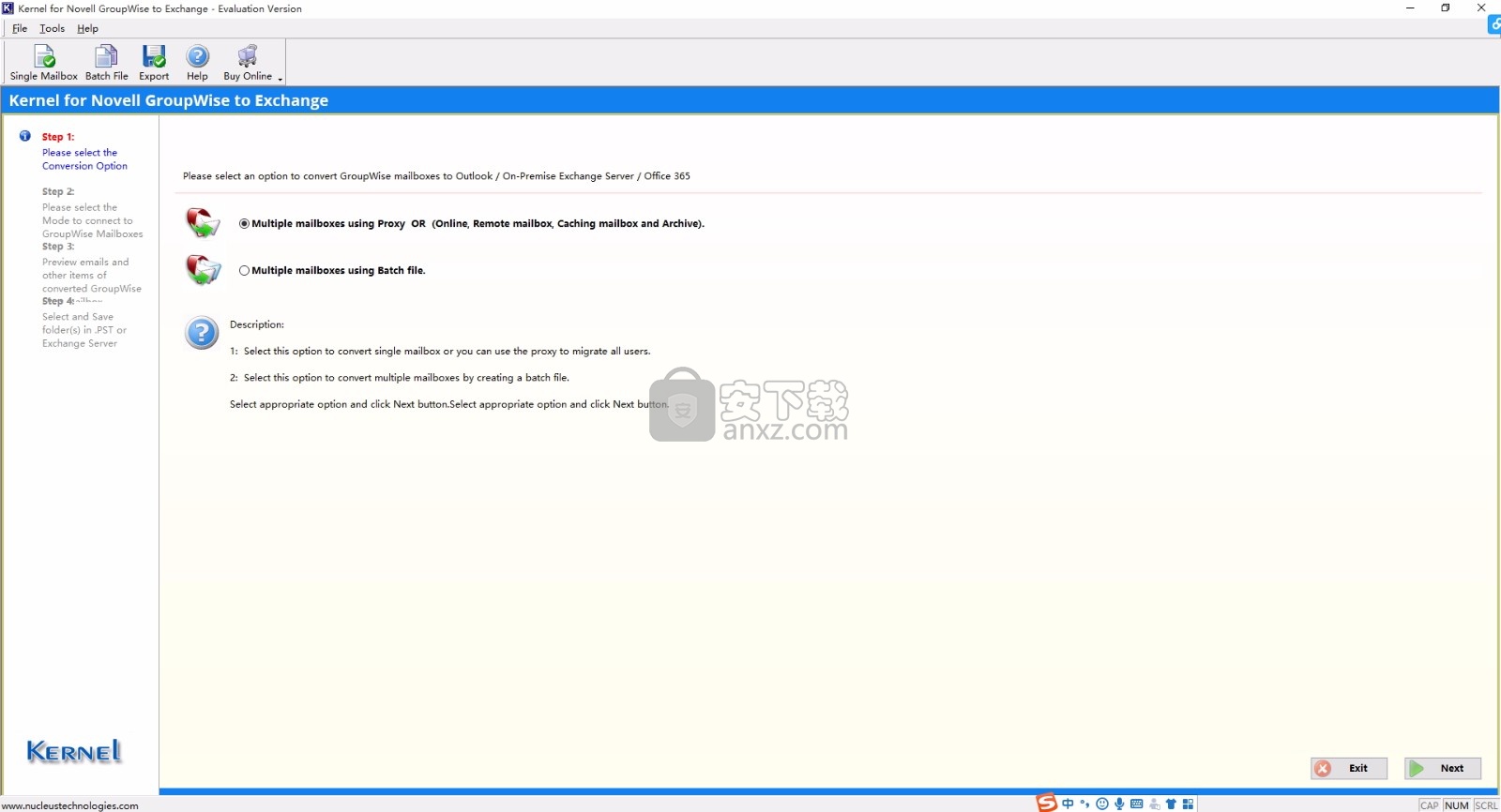Click the blue question mark Description icon
The image size is (1501, 812).
[x=202, y=333]
